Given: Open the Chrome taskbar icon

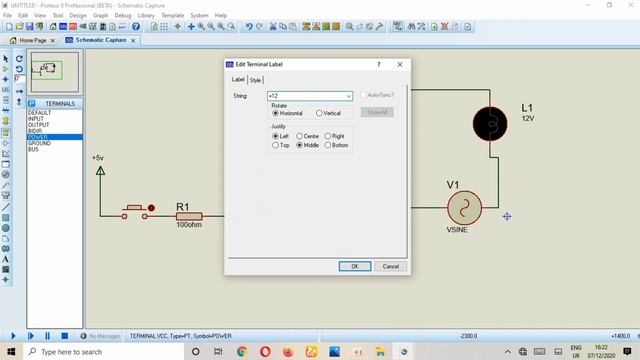Looking at the screenshot, I should [x=242, y=351].
